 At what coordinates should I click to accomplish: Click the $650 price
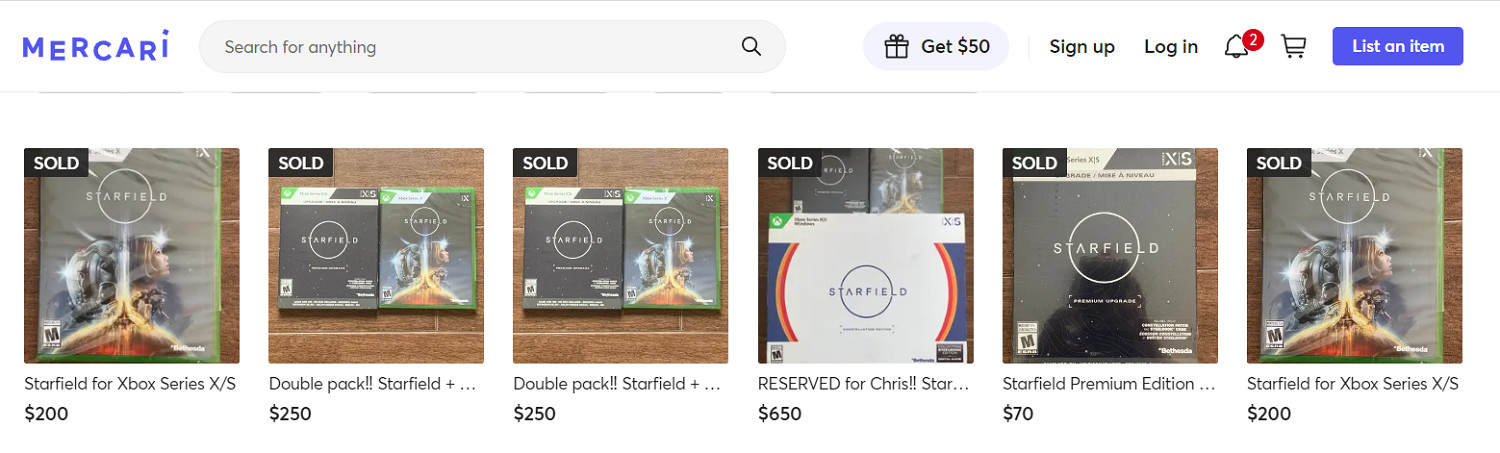pos(780,414)
